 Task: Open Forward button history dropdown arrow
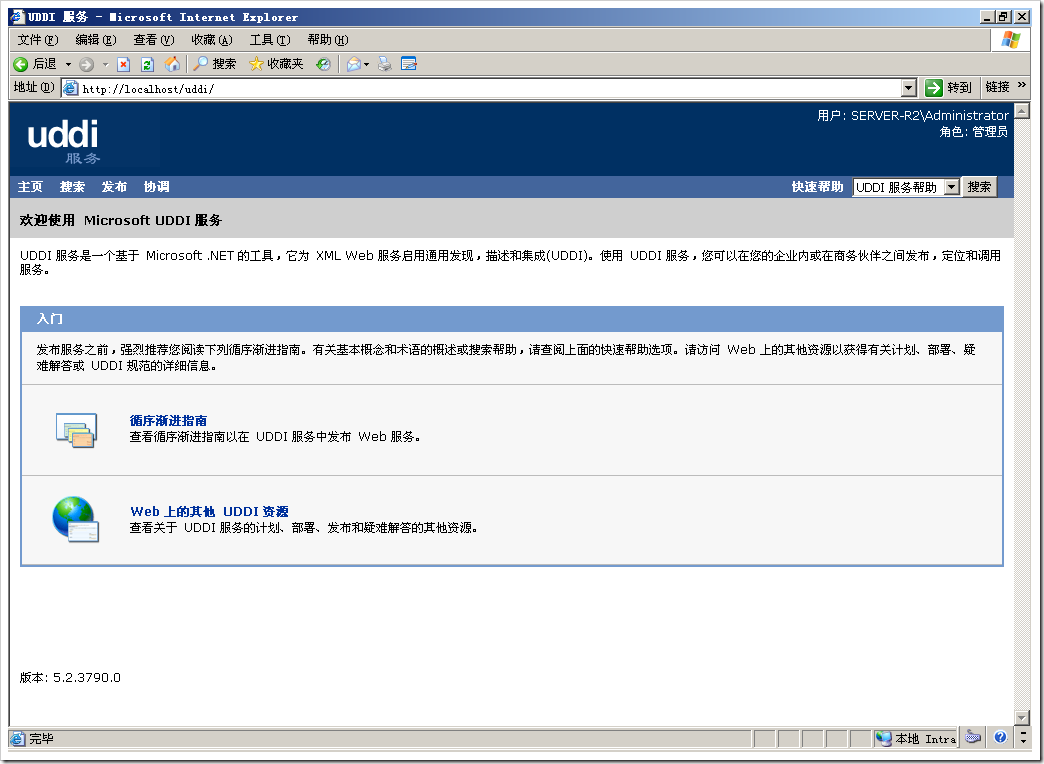pos(105,65)
